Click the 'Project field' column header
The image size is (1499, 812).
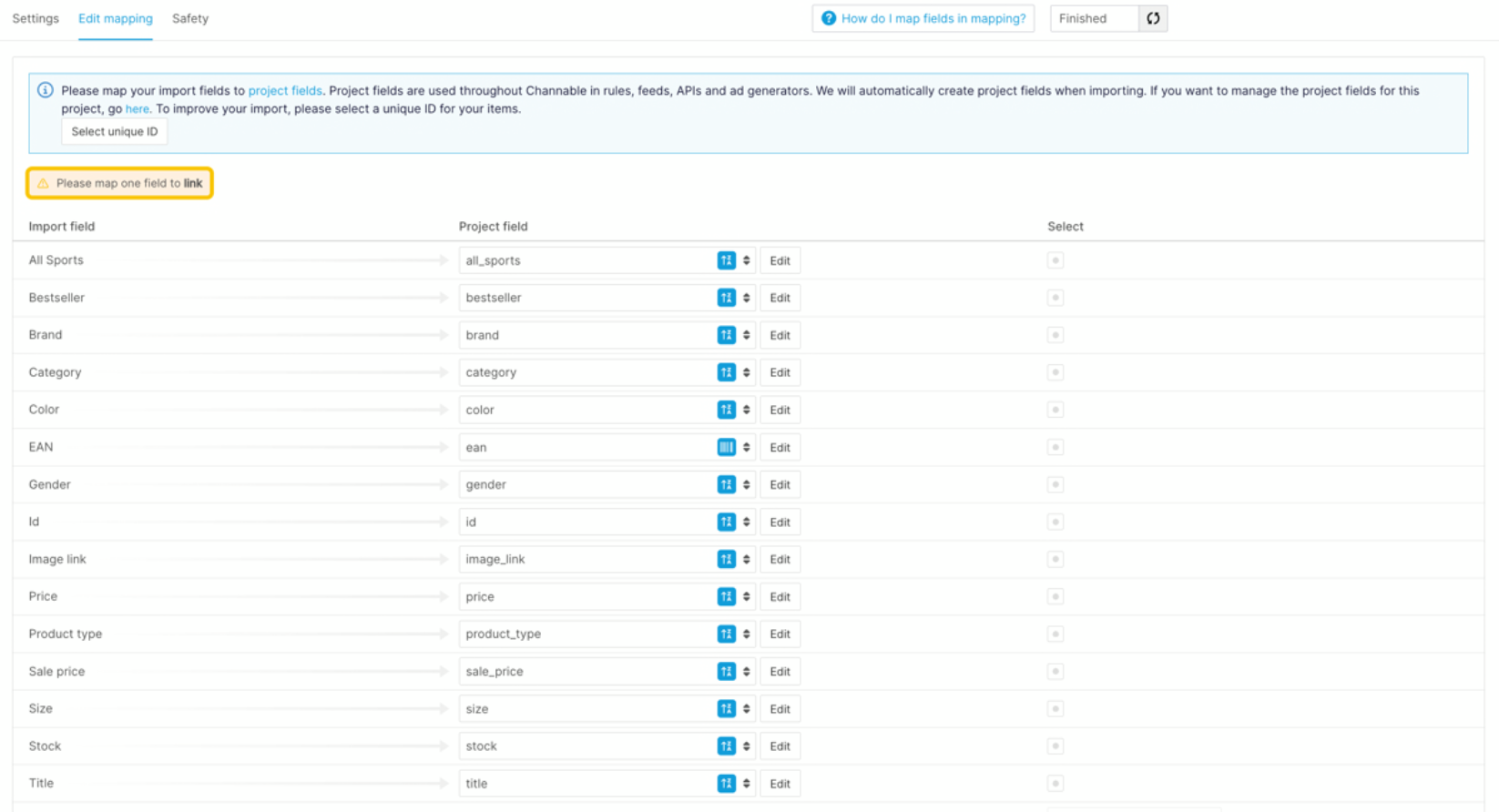pos(493,227)
